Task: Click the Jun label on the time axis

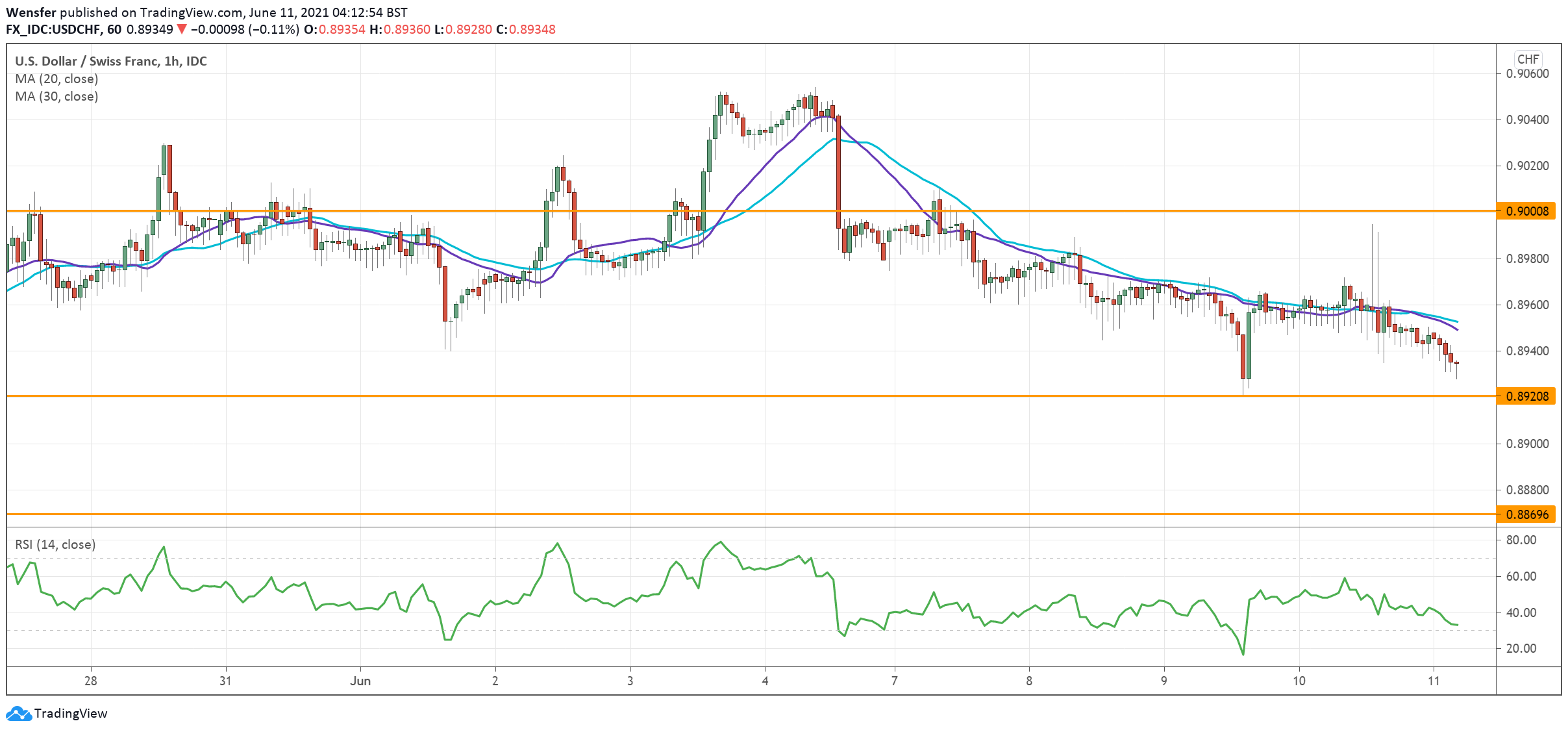Action: (360, 681)
